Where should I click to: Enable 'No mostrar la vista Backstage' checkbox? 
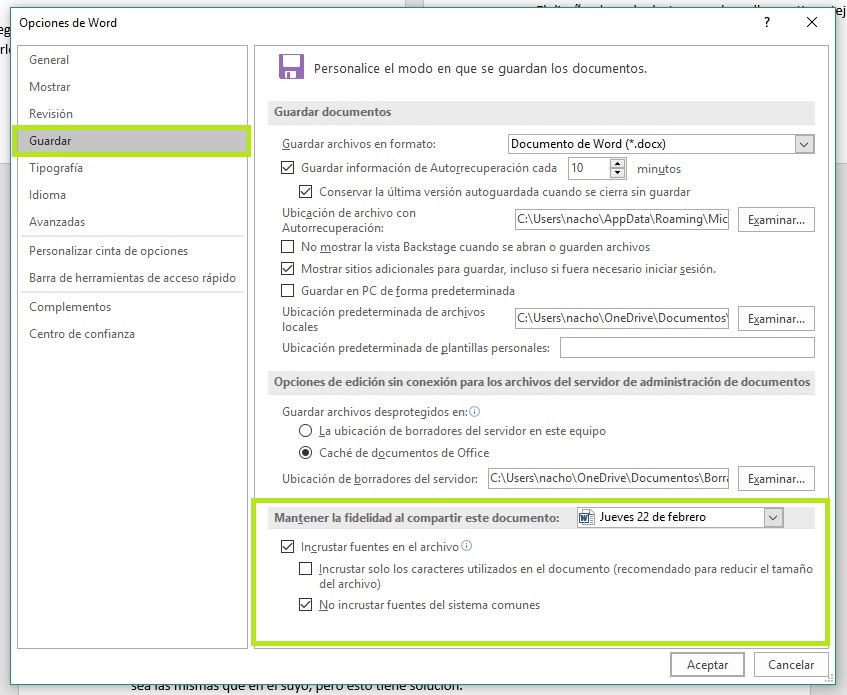287,247
